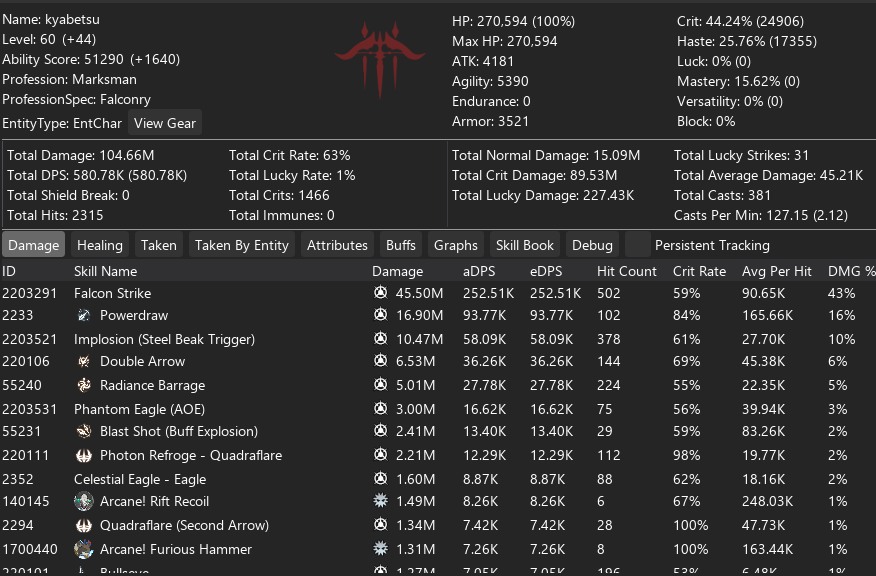Switch to the Healing tab

click(x=99, y=245)
